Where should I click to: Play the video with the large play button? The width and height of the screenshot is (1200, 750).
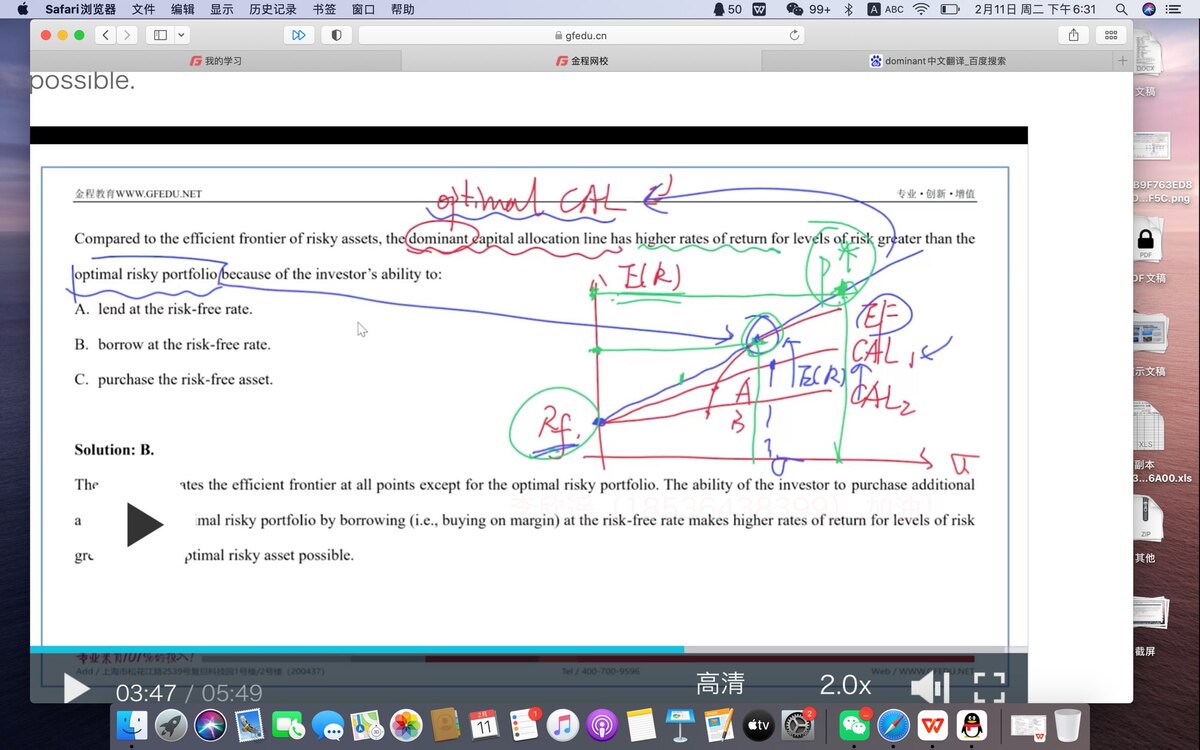144,525
